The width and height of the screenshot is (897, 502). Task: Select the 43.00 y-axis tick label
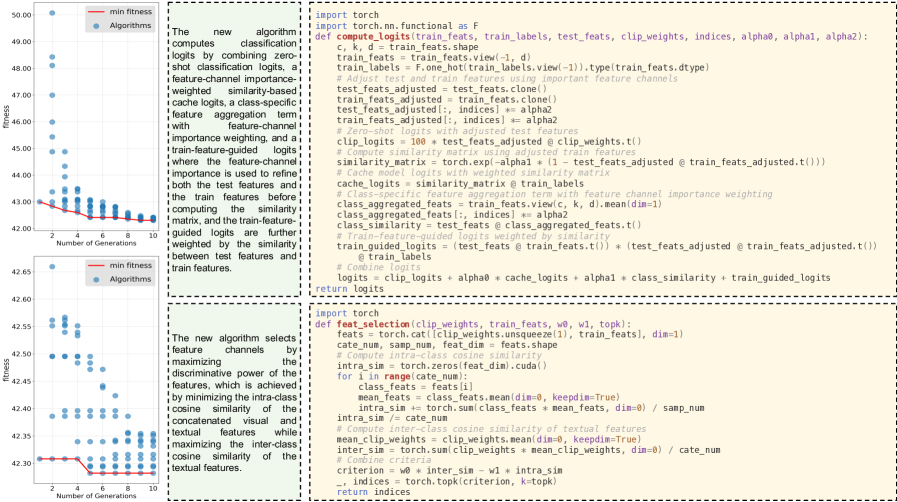point(21,202)
